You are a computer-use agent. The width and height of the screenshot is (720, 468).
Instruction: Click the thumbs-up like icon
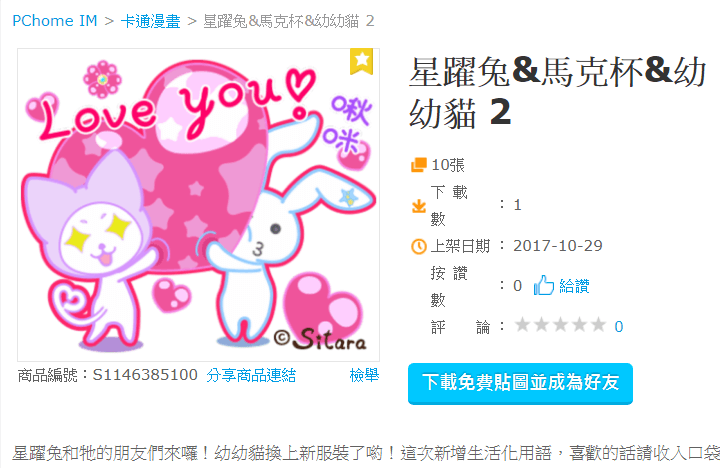click(544, 286)
